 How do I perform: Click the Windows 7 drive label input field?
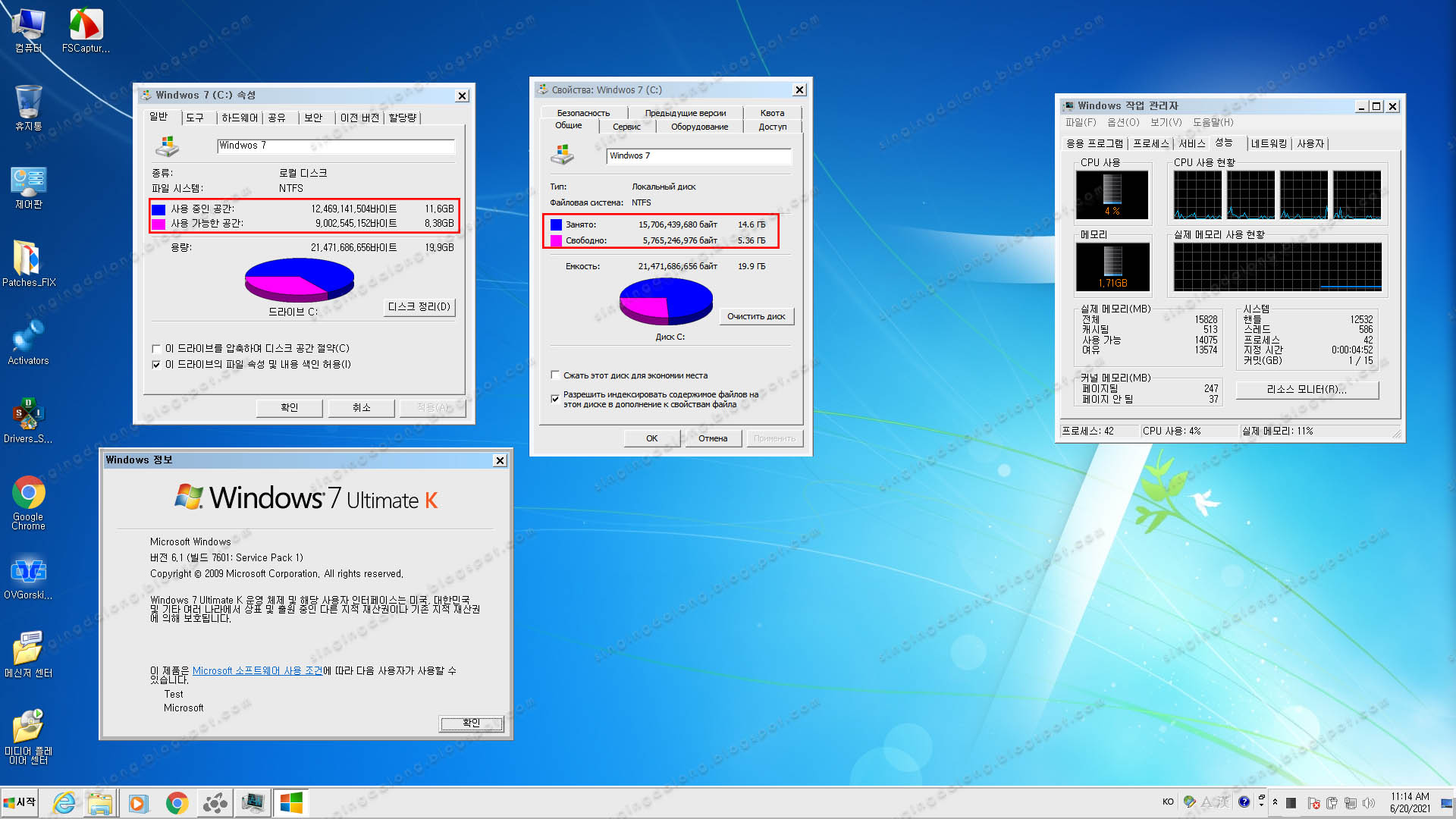336,146
